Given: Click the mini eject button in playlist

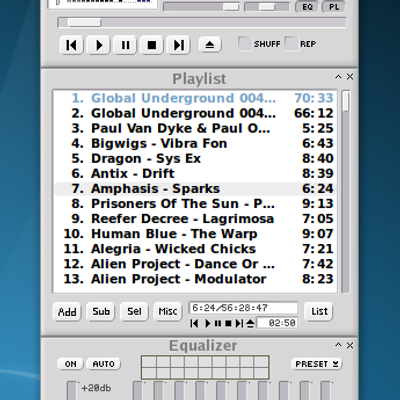Looking at the screenshot, I should (250, 323).
